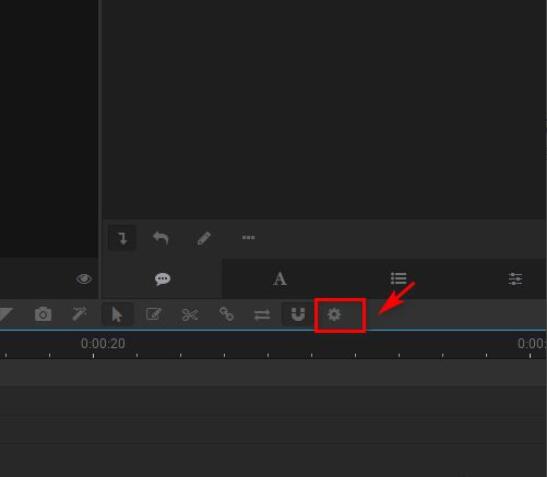Click the insert downward arrow button
Image resolution: width=547 pixels, height=477 pixels.
(122, 238)
